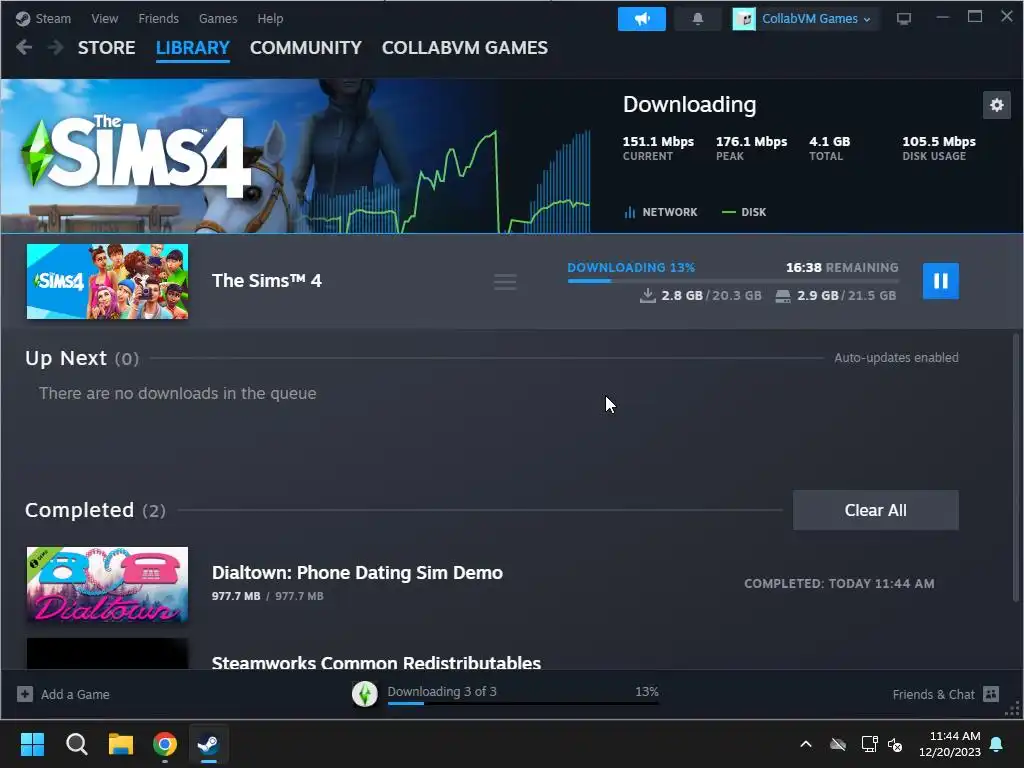1024x768 pixels.
Task: Click Steam icon in the taskbar
Action: click(208, 744)
